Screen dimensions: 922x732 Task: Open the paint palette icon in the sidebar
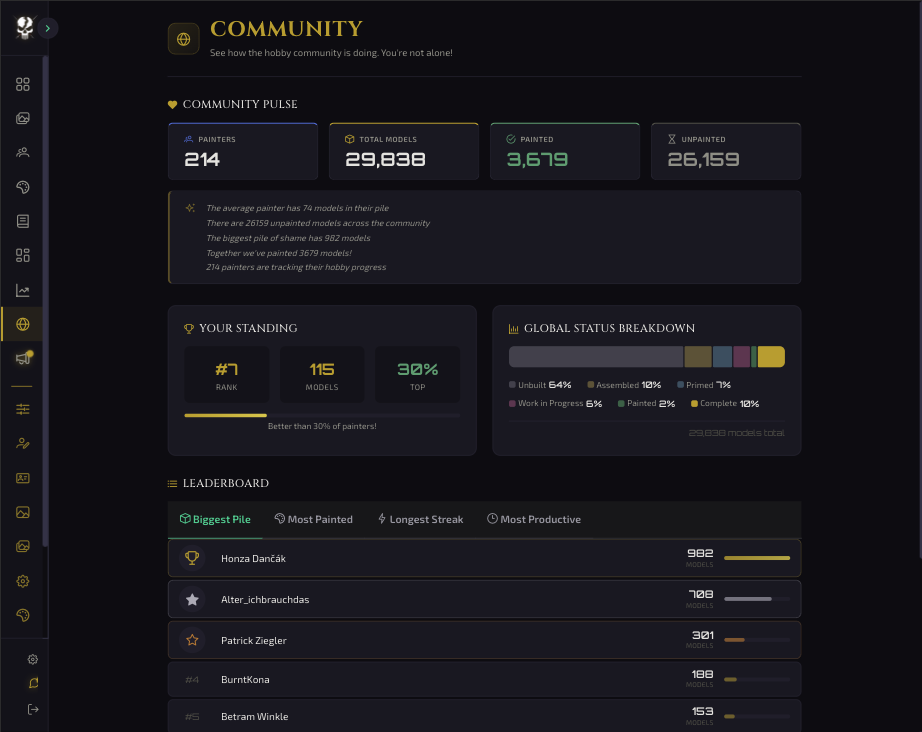point(22,186)
